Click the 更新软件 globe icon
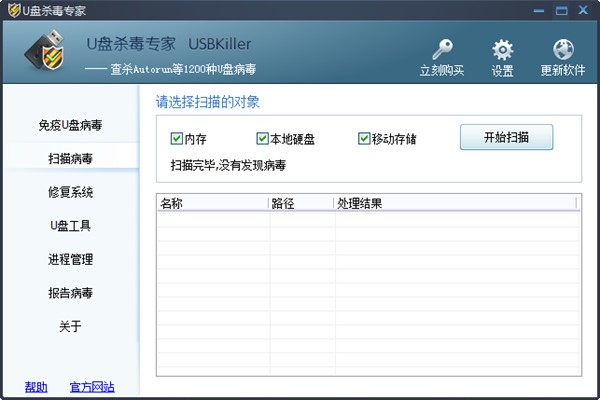The width and height of the screenshot is (600, 400). [563, 50]
